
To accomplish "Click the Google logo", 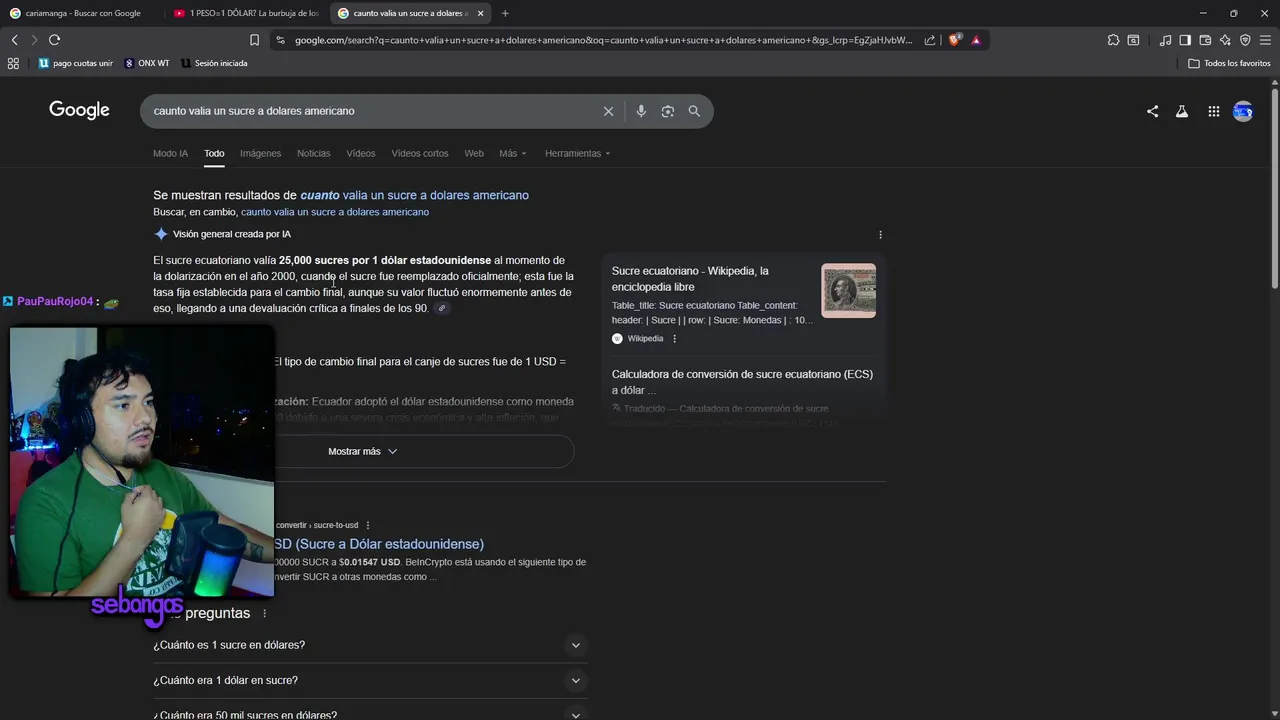I will (79, 110).
